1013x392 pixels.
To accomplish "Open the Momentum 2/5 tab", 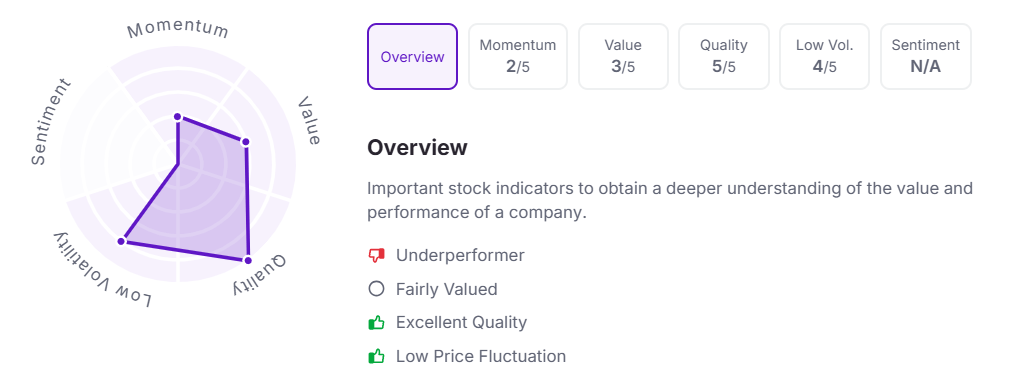I will pyautogui.click(x=517, y=56).
